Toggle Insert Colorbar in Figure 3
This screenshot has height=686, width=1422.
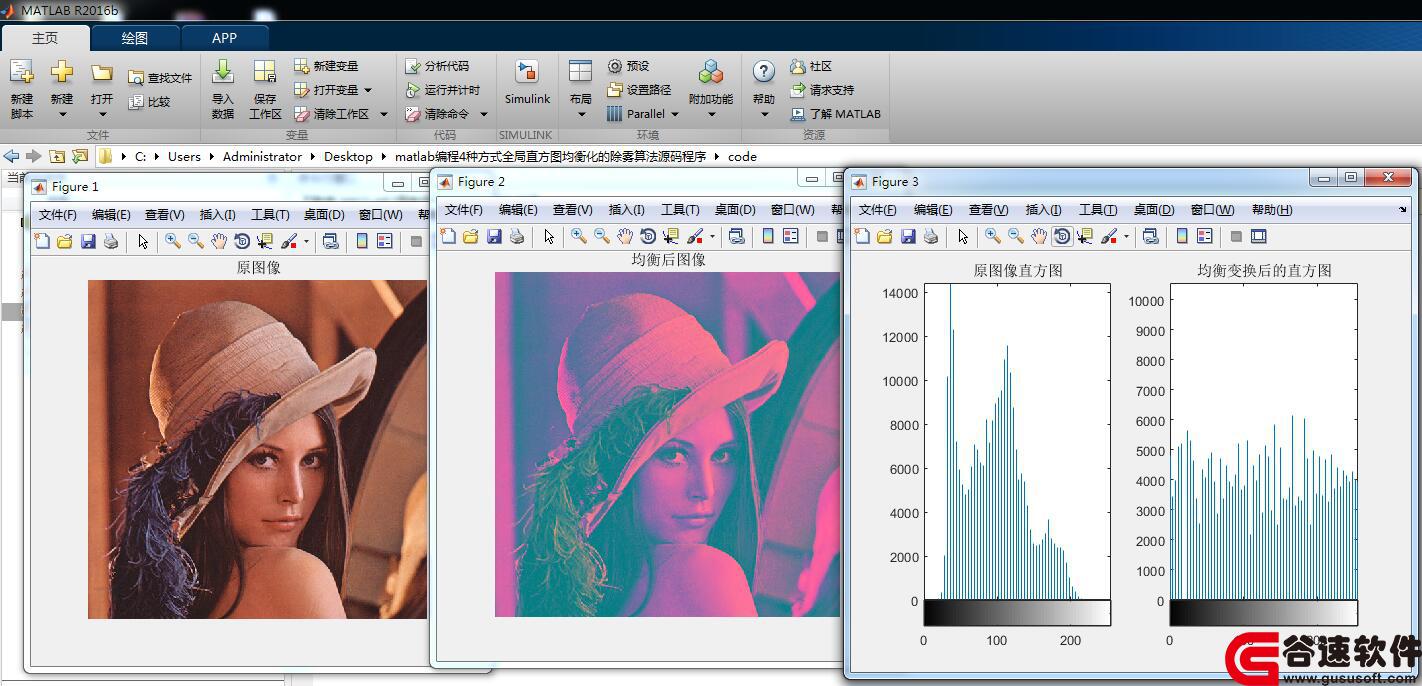tap(1182, 236)
